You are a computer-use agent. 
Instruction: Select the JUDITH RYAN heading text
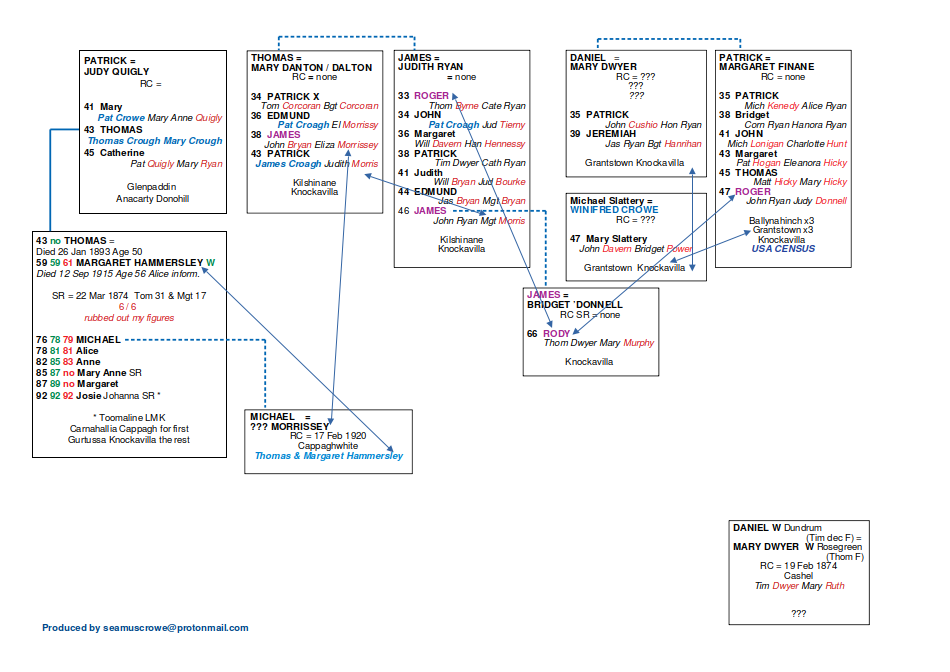click(x=431, y=67)
